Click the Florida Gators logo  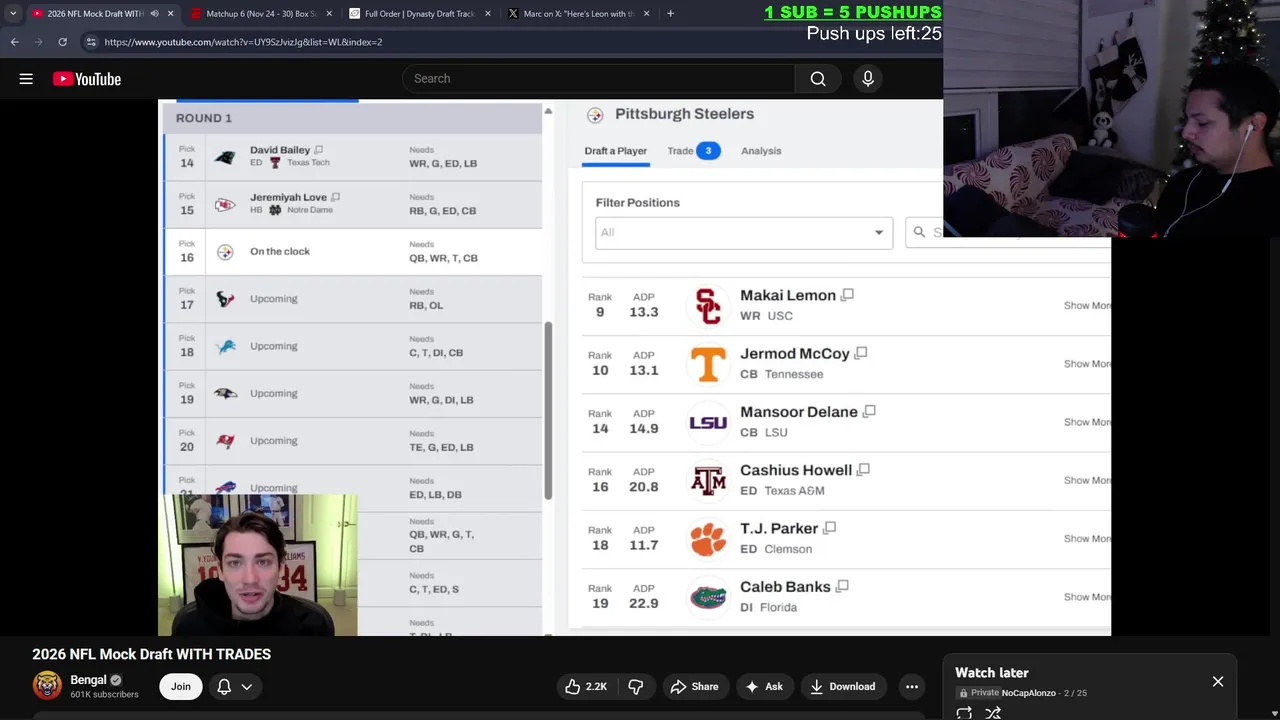[708, 597]
